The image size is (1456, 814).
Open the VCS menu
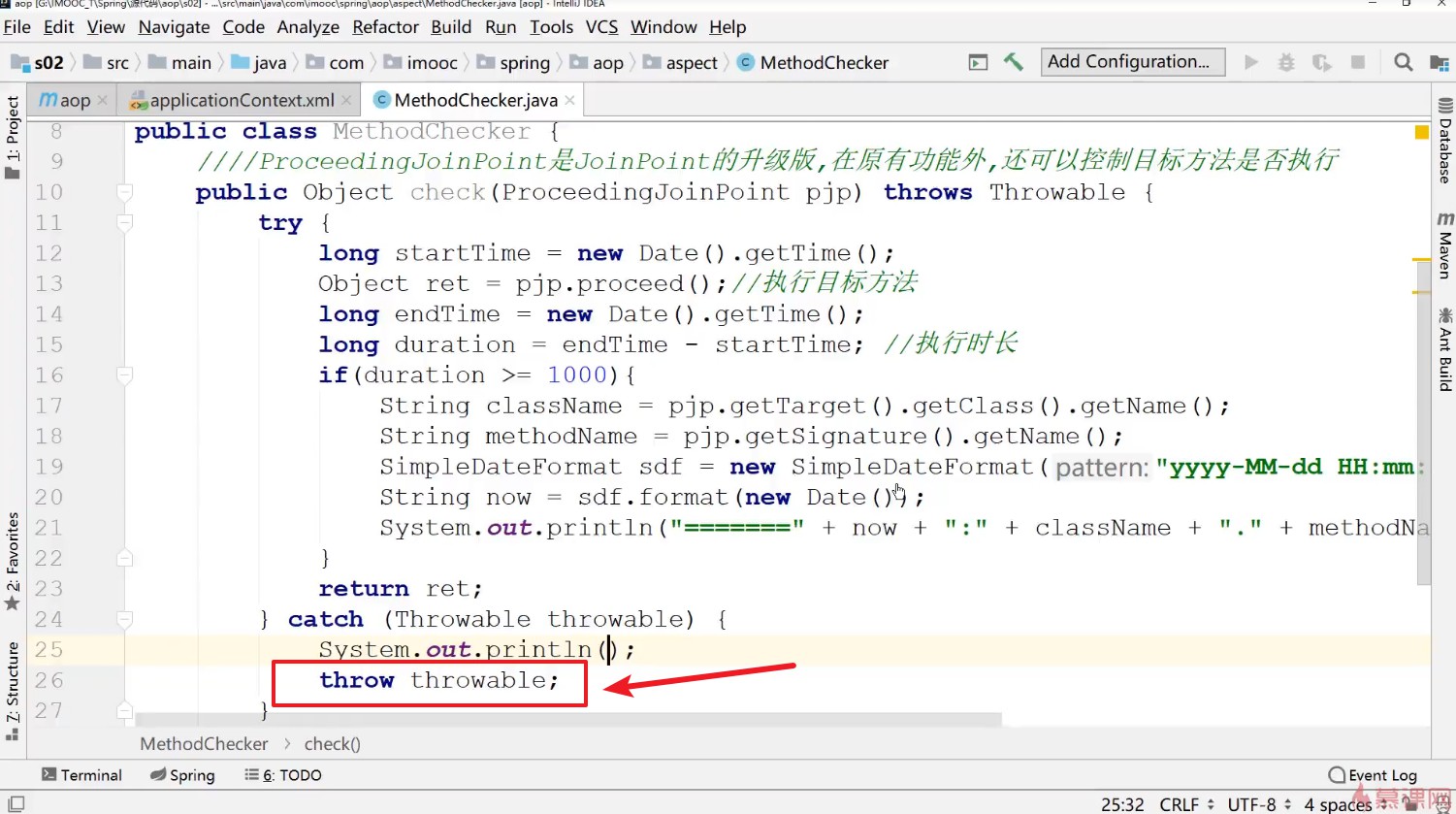601,27
